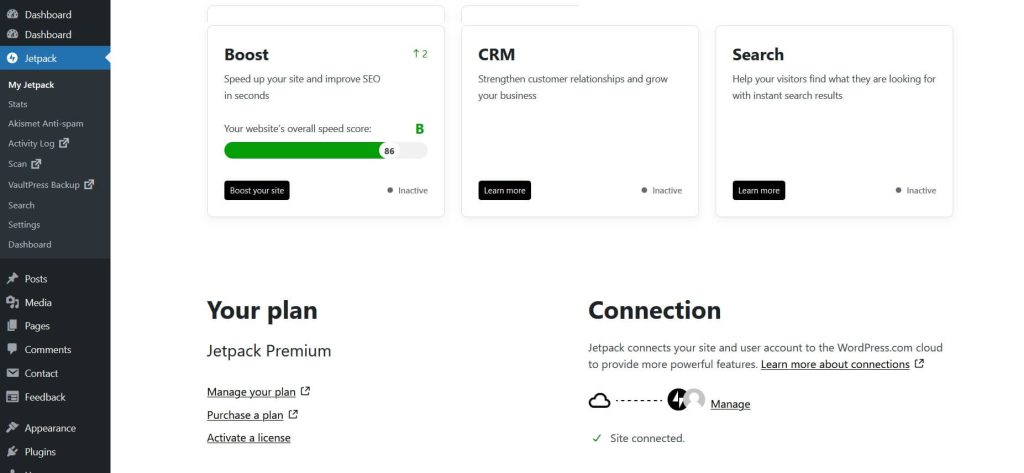This screenshot has width=1024, height=473.
Task: Click the Pages icon in sidebar
Action: pyautogui.click(x=12, y=325)
